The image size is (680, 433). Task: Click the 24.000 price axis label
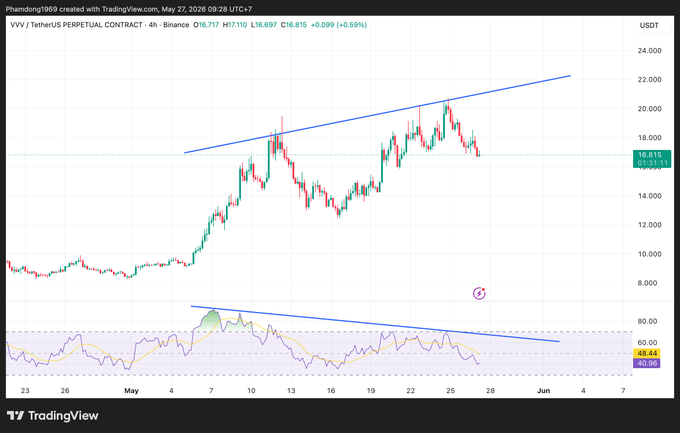(x=649, y=51)
